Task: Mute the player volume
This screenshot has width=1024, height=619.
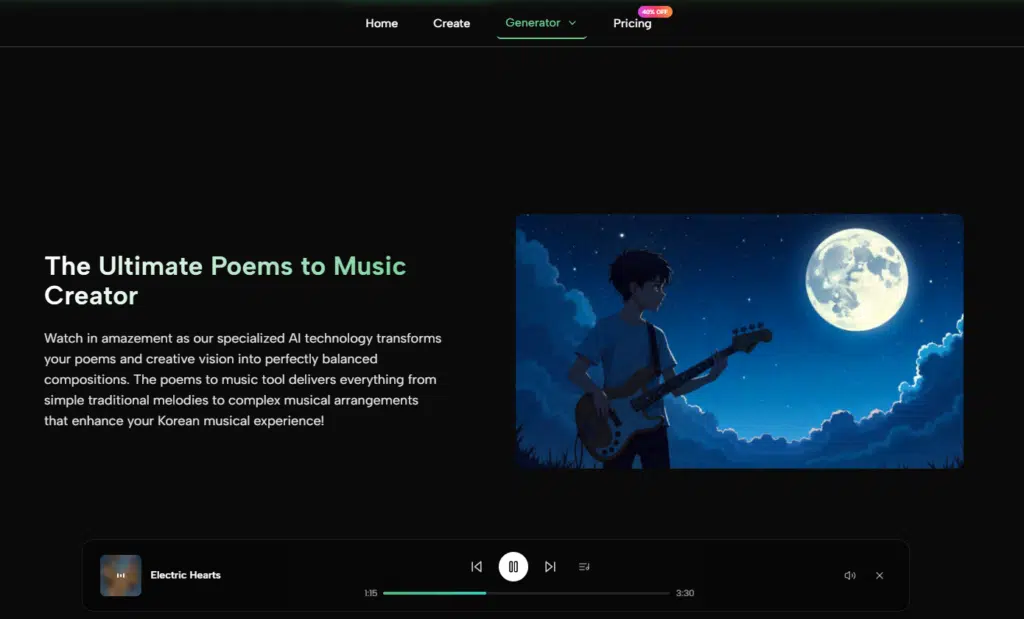Action: pyautogui.click(x=850, y=575)
